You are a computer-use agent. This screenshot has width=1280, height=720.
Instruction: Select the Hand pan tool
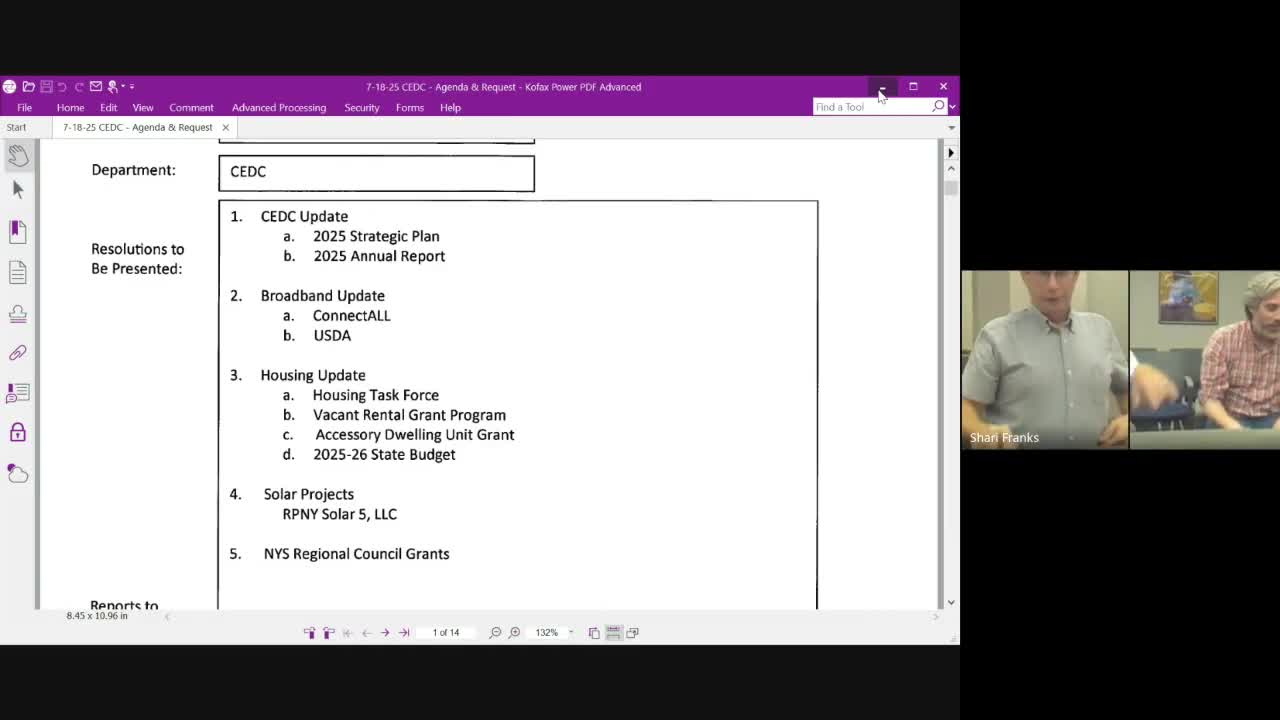[18, 155]
